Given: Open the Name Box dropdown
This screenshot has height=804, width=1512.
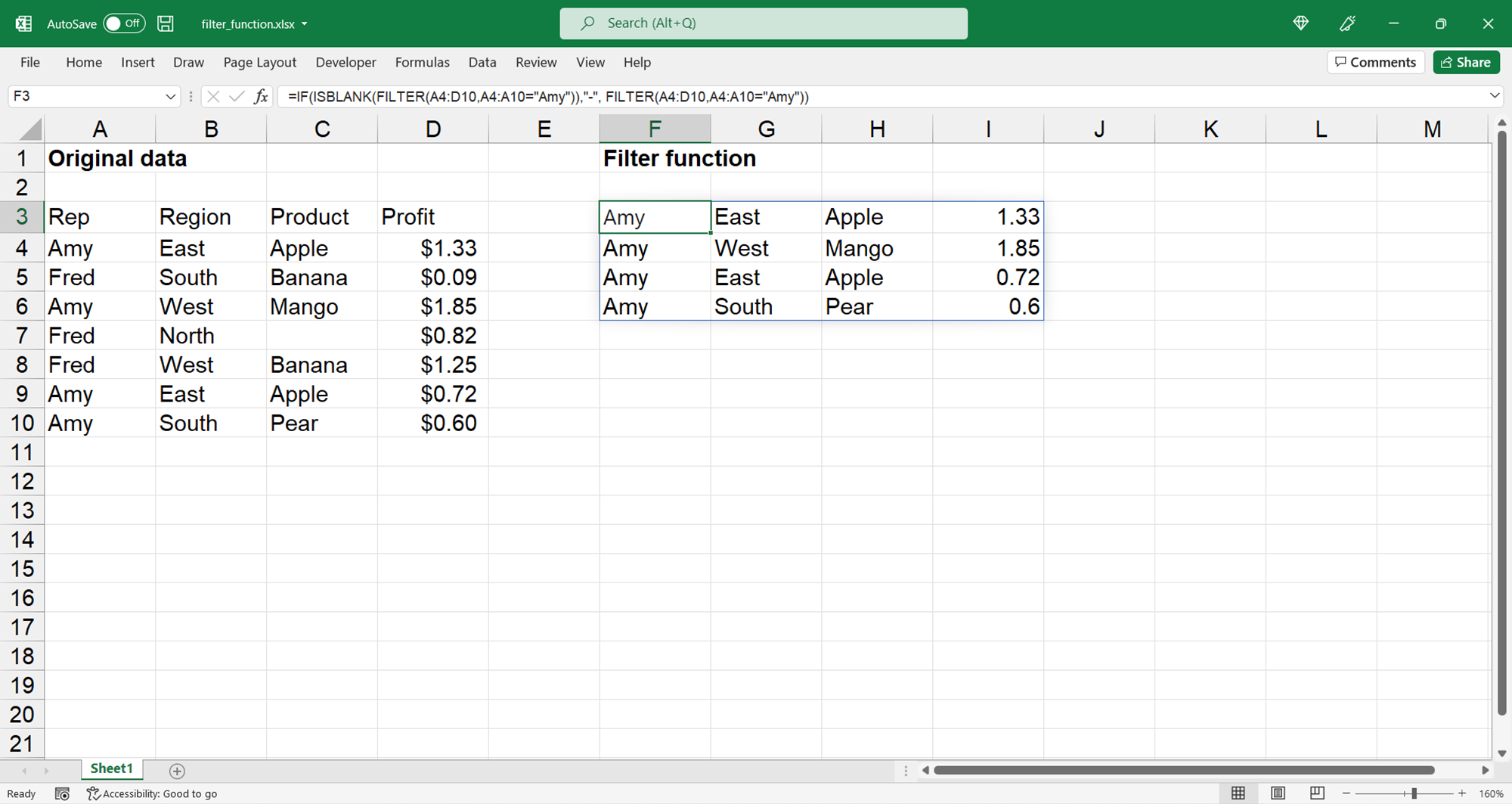Looking at the screenshot, I should 170,97.
